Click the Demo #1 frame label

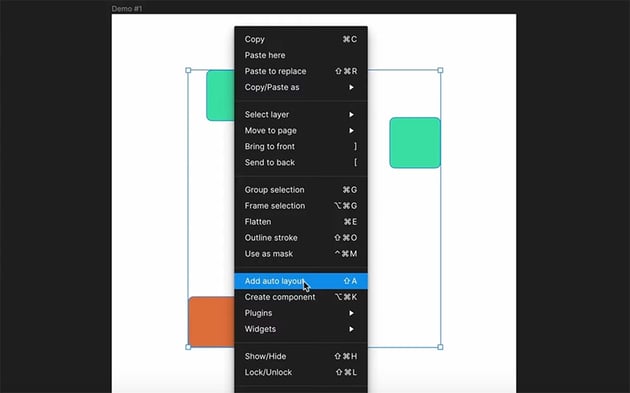(127, 8)
